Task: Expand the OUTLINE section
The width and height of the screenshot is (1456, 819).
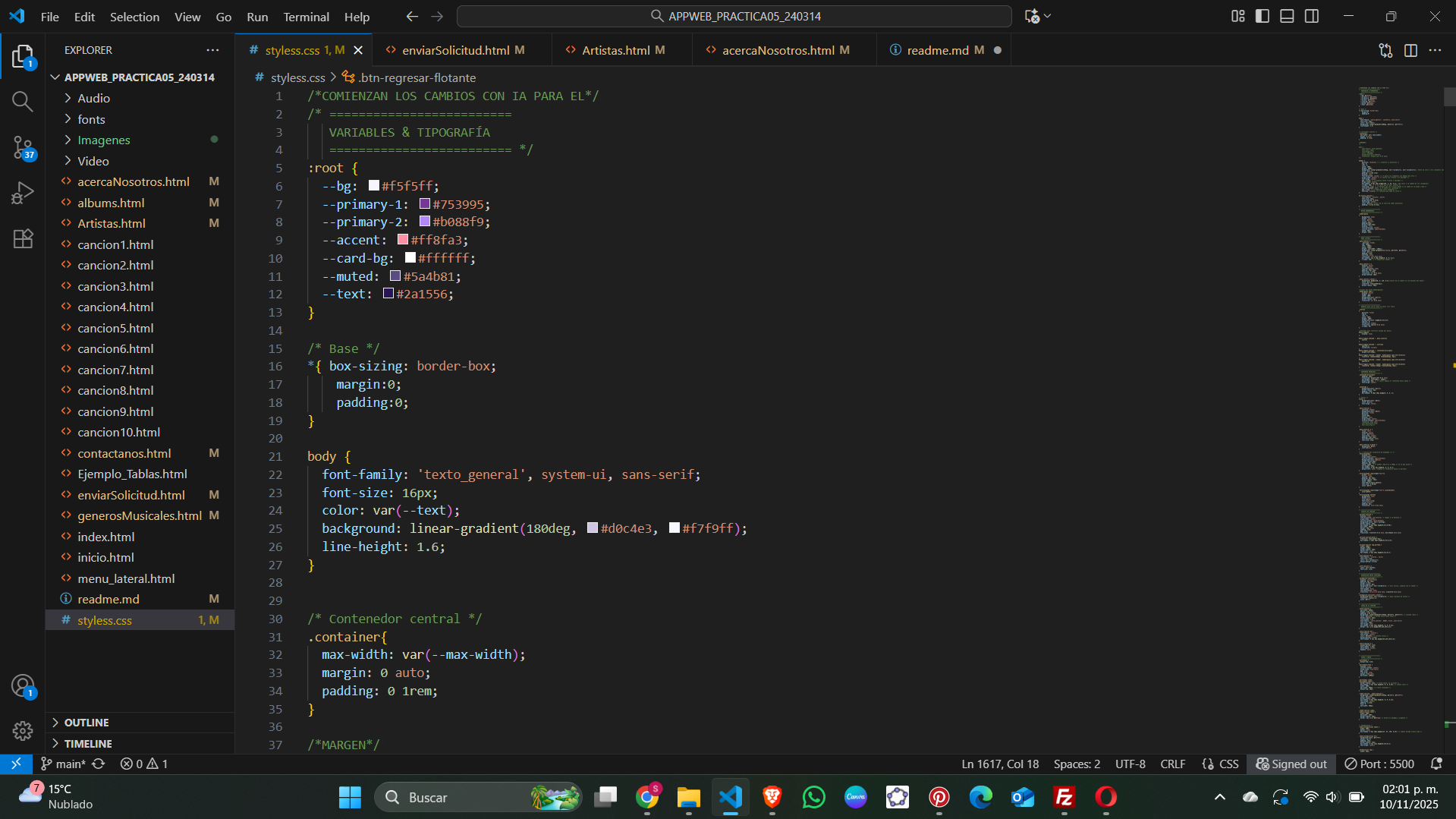Action: pyautogui.click(x=86, y=723)
